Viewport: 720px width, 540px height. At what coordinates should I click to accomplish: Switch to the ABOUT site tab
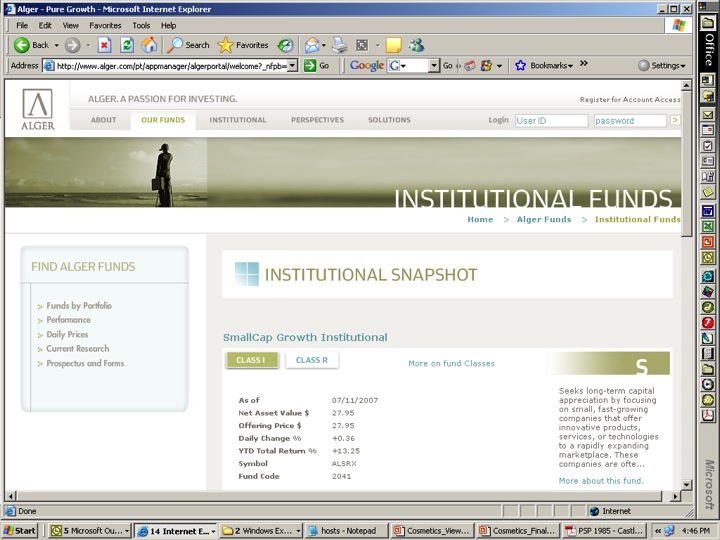point(103,120)
